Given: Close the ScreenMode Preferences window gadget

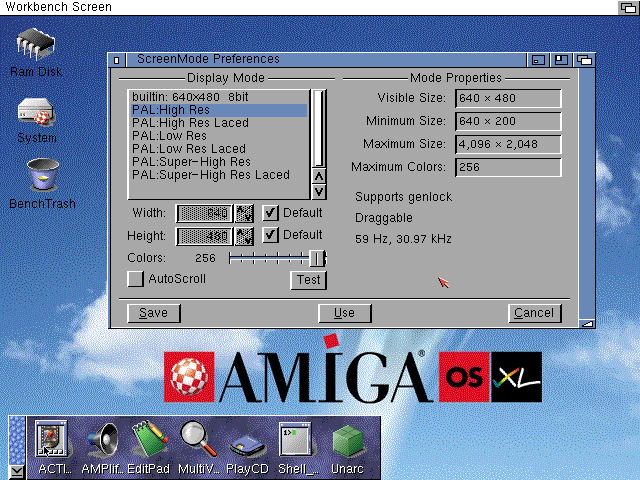Looking at the screenshot, I should 117,60.
